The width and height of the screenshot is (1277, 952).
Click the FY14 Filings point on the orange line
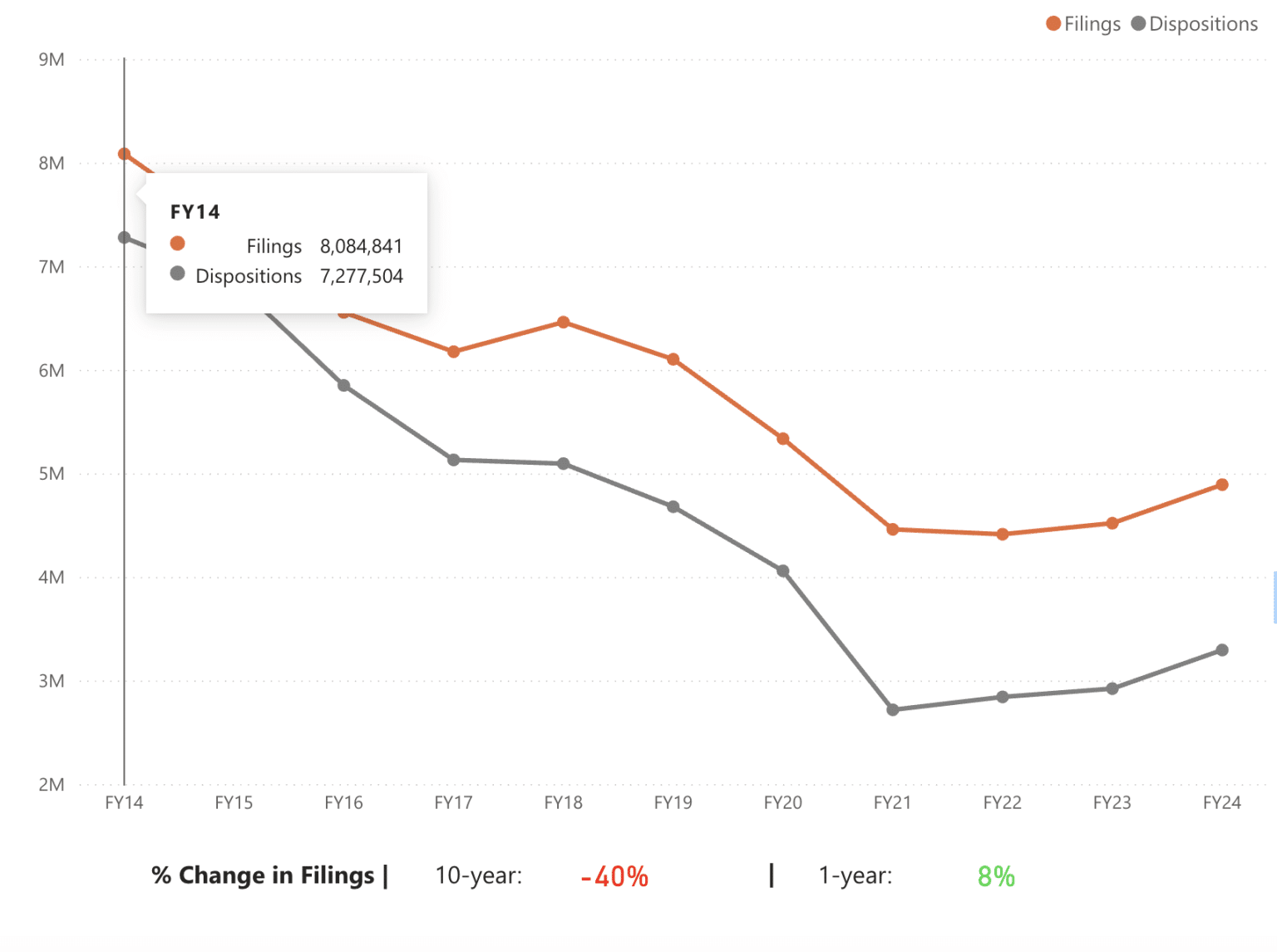[x=125, y=154]
